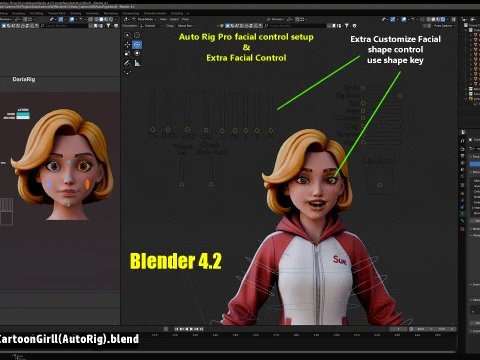
Task: Switch to the UV Editing workspace tab
Action: click(x=36, y=13)
